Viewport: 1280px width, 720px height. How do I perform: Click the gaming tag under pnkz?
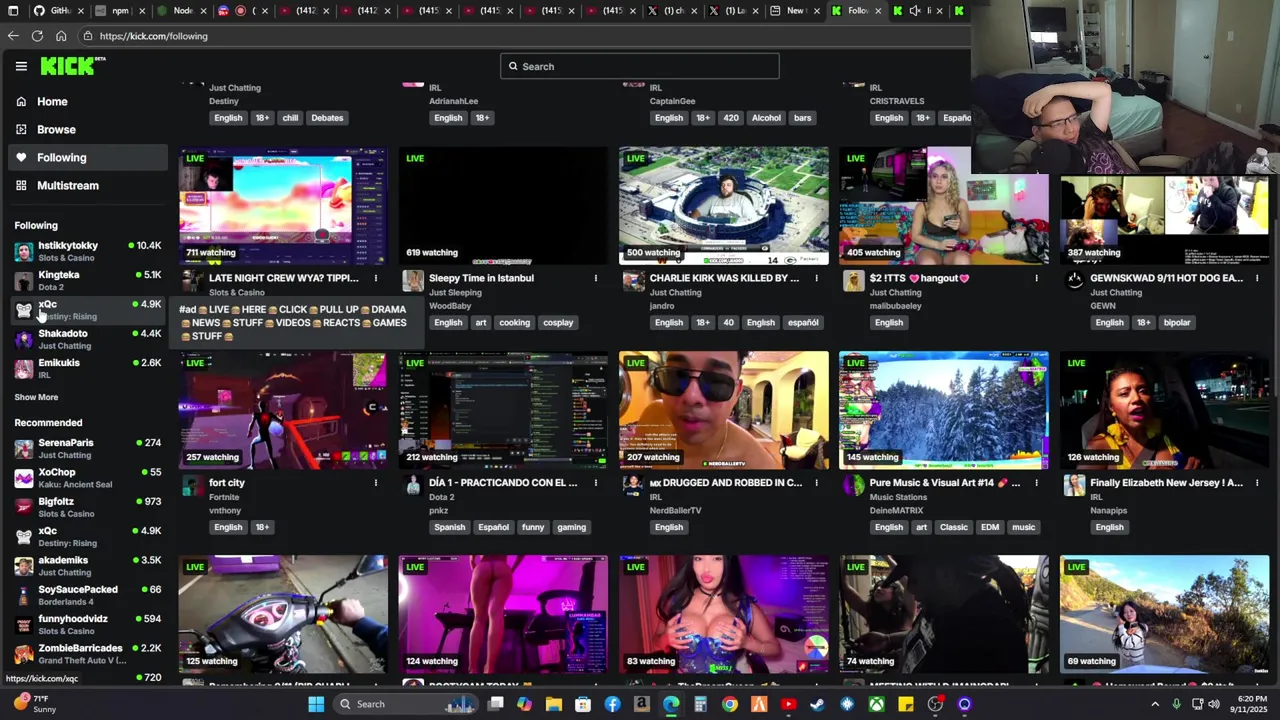point(571,527)
